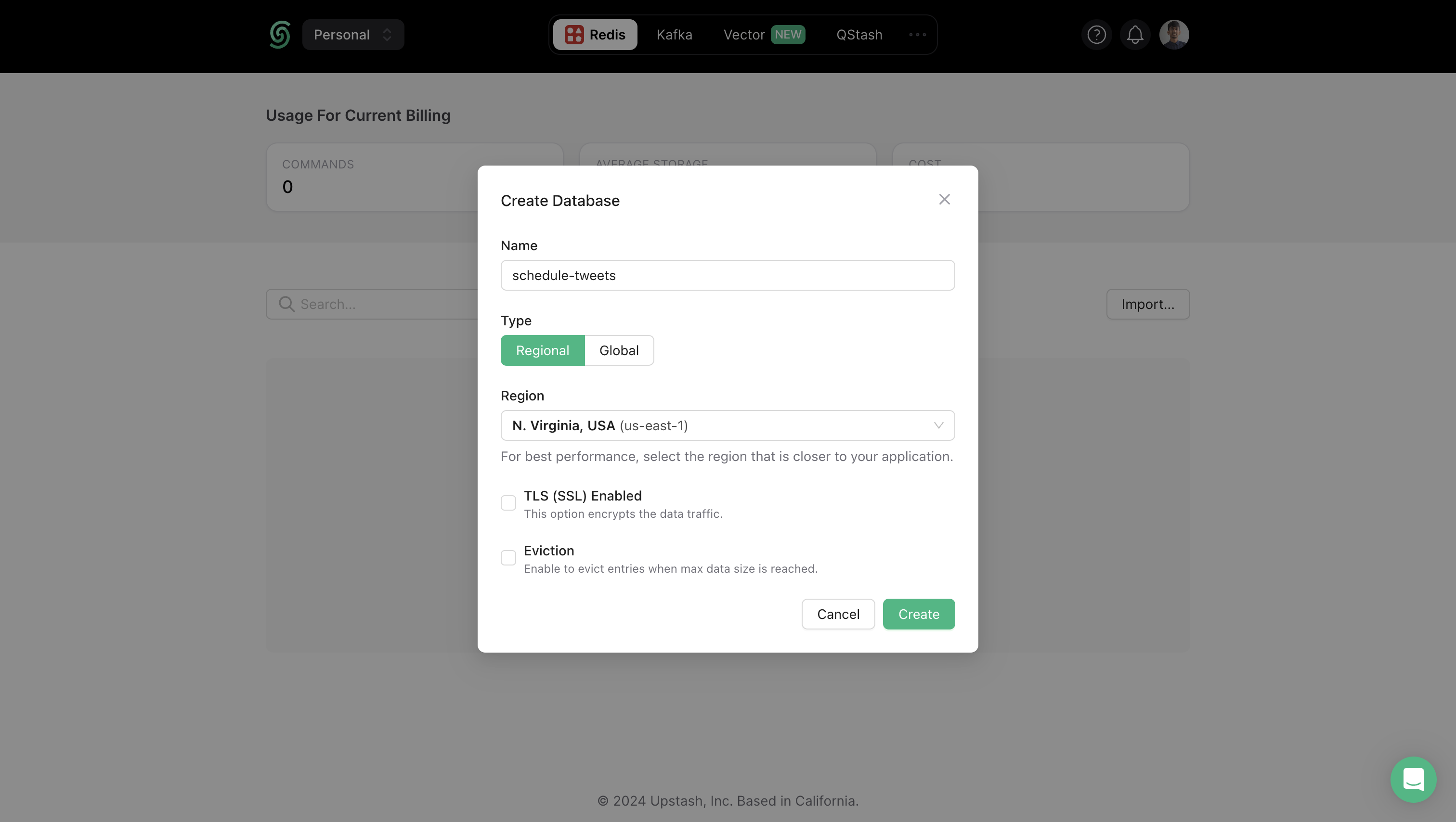Enable TLS (SSL) encryption

pyautogui.click(x=508, y=503)
